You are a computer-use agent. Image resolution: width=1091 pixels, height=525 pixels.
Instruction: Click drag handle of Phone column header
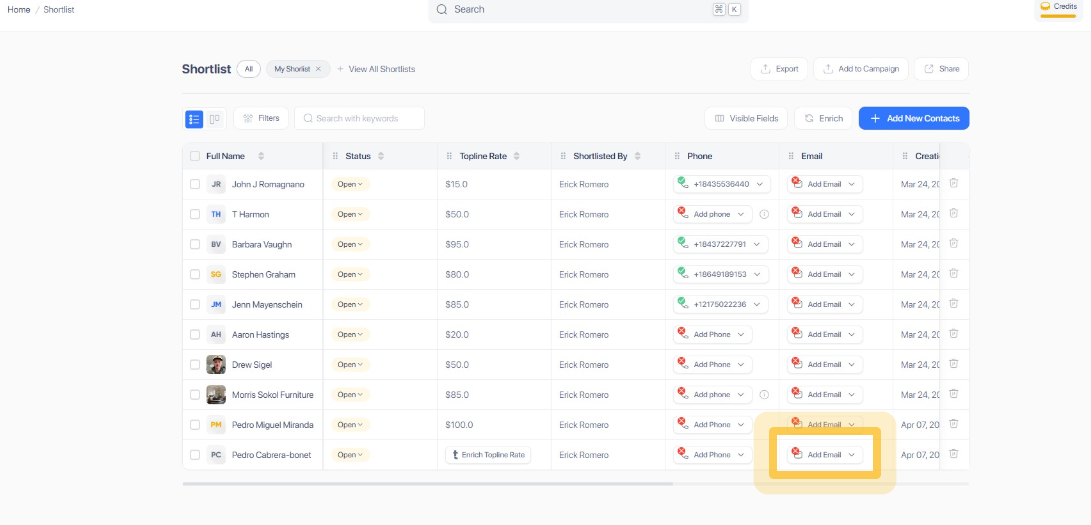coord(677,156)
